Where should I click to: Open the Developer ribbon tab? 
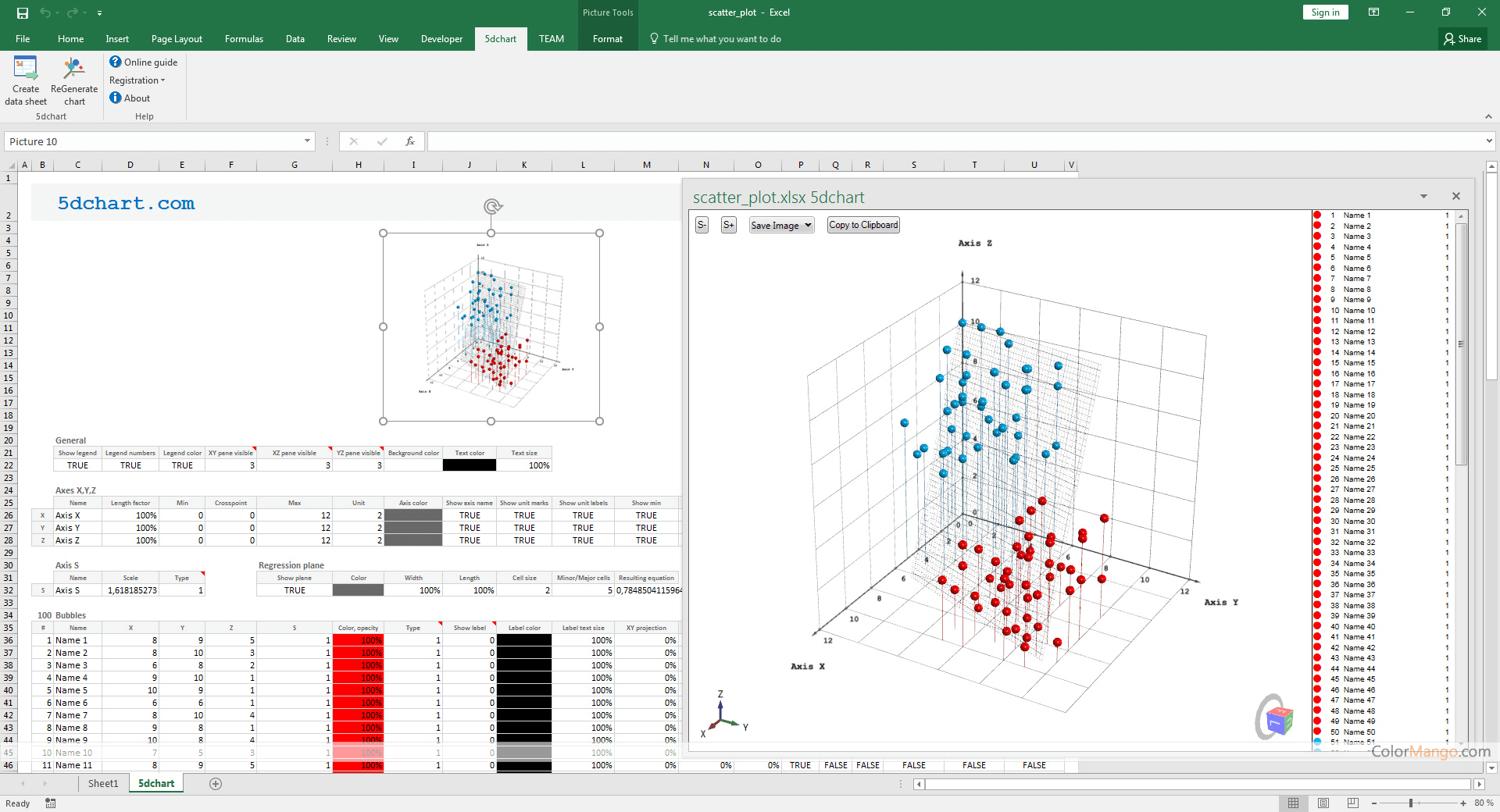[441, 39]
